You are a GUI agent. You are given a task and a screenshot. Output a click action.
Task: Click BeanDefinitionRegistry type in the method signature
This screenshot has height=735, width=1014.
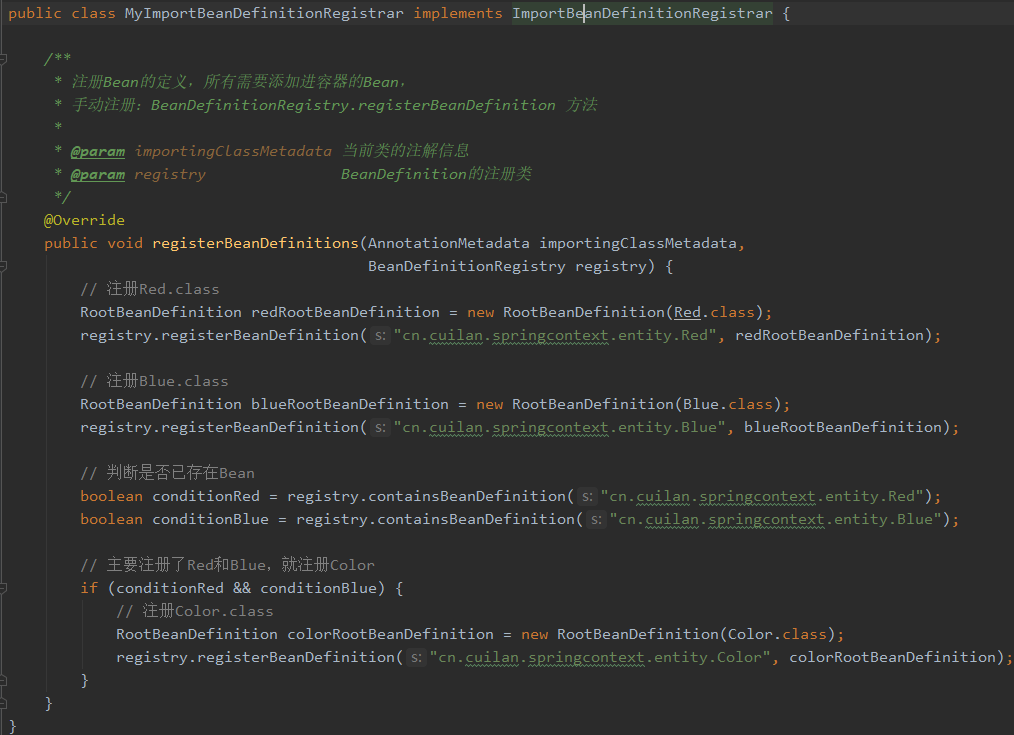point(467,266)
